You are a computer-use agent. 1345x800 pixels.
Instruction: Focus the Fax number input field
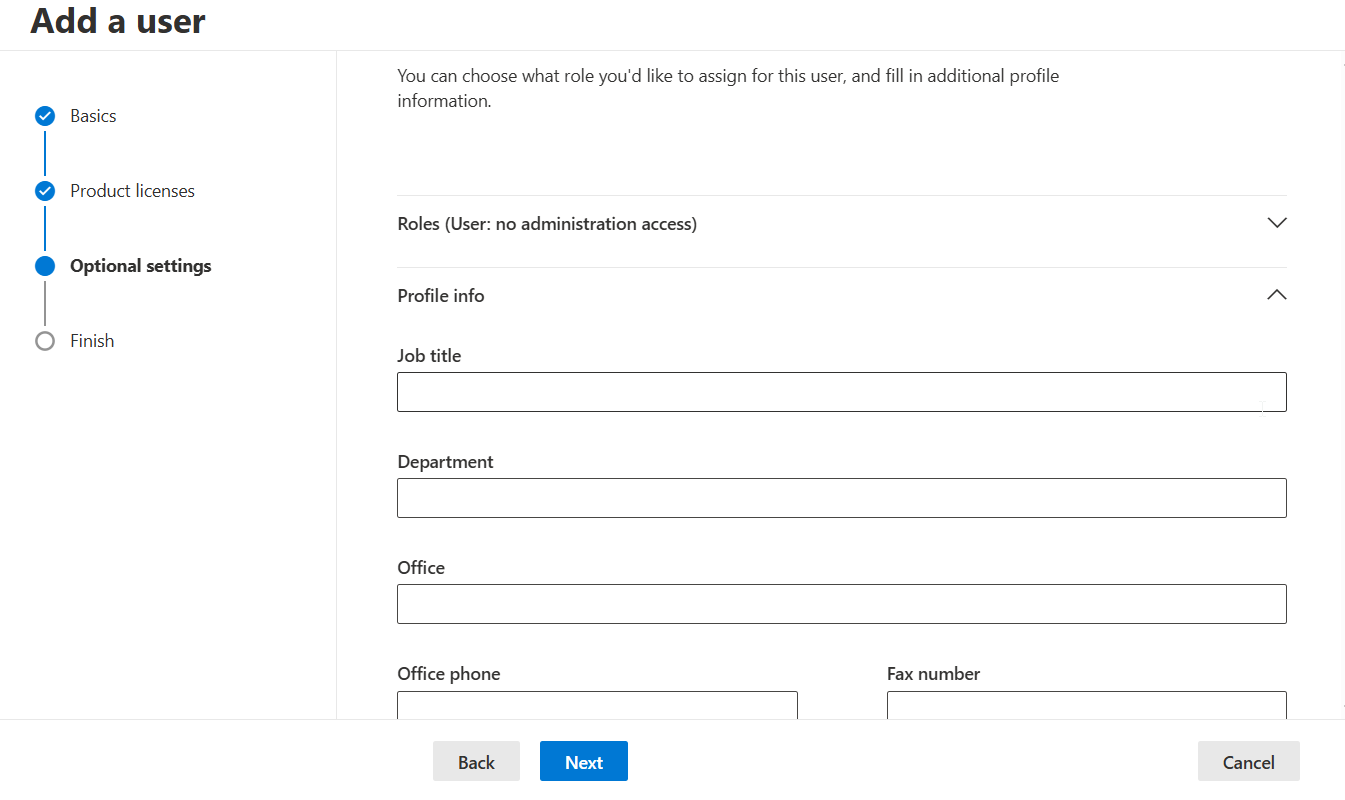tap(1086, 705)
